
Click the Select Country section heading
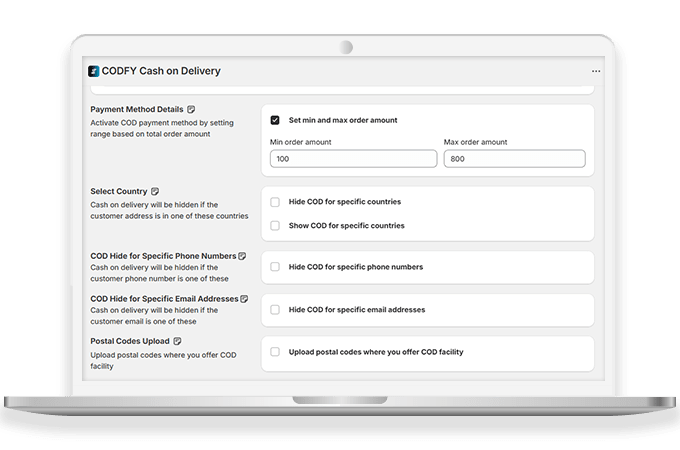(119, 191)
